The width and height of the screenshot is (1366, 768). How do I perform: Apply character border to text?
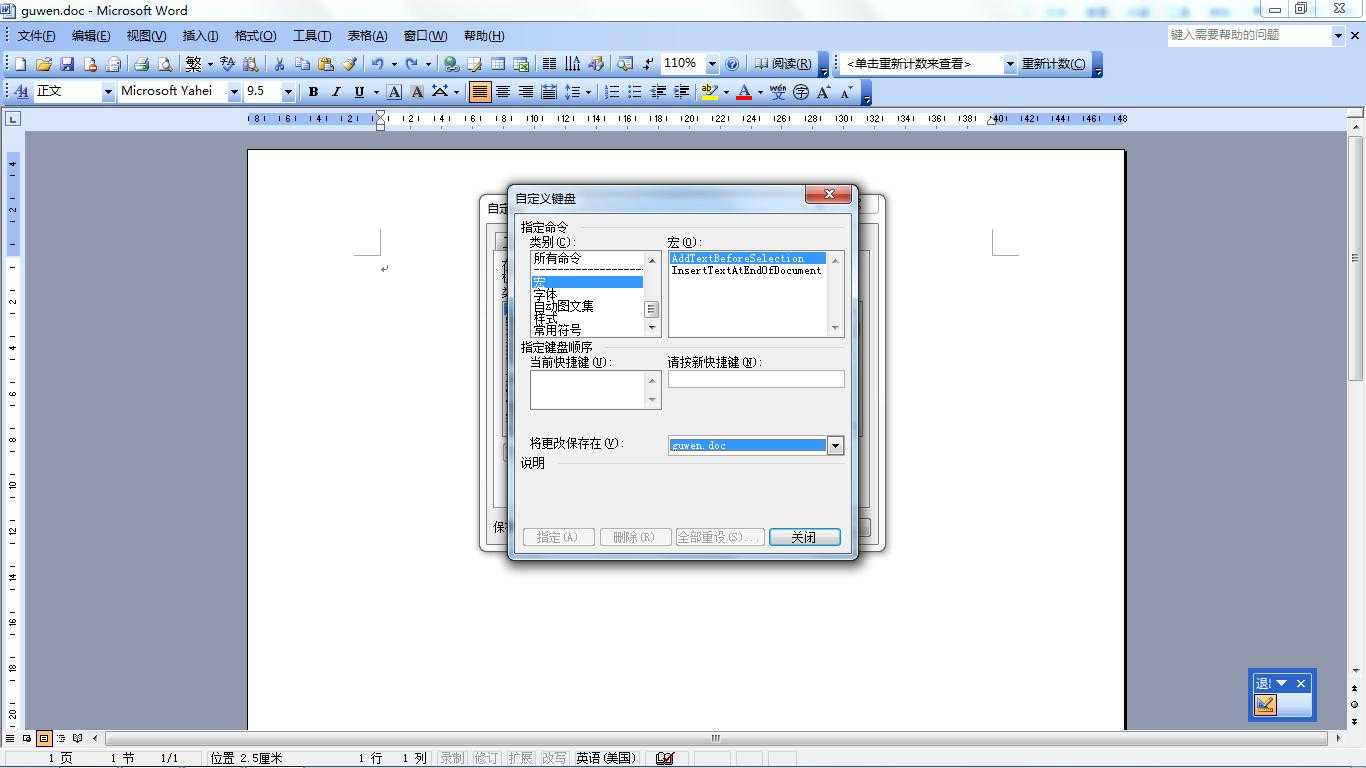(x=394, y=92)
